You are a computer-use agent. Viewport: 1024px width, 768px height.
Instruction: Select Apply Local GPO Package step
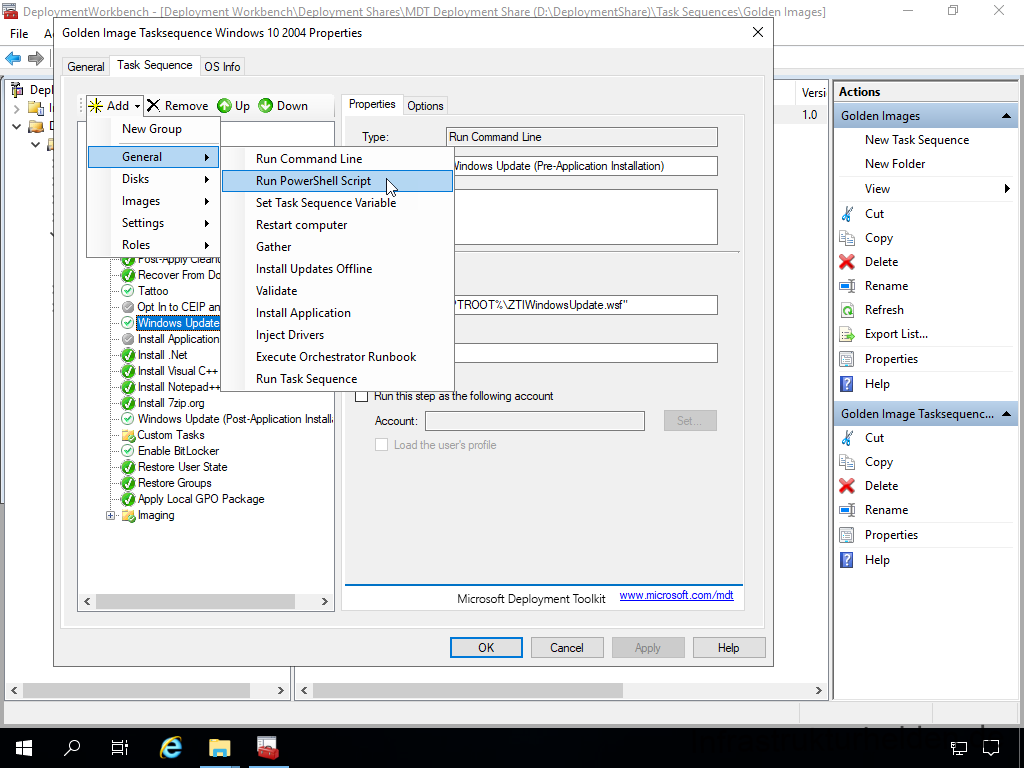[201, 500]
